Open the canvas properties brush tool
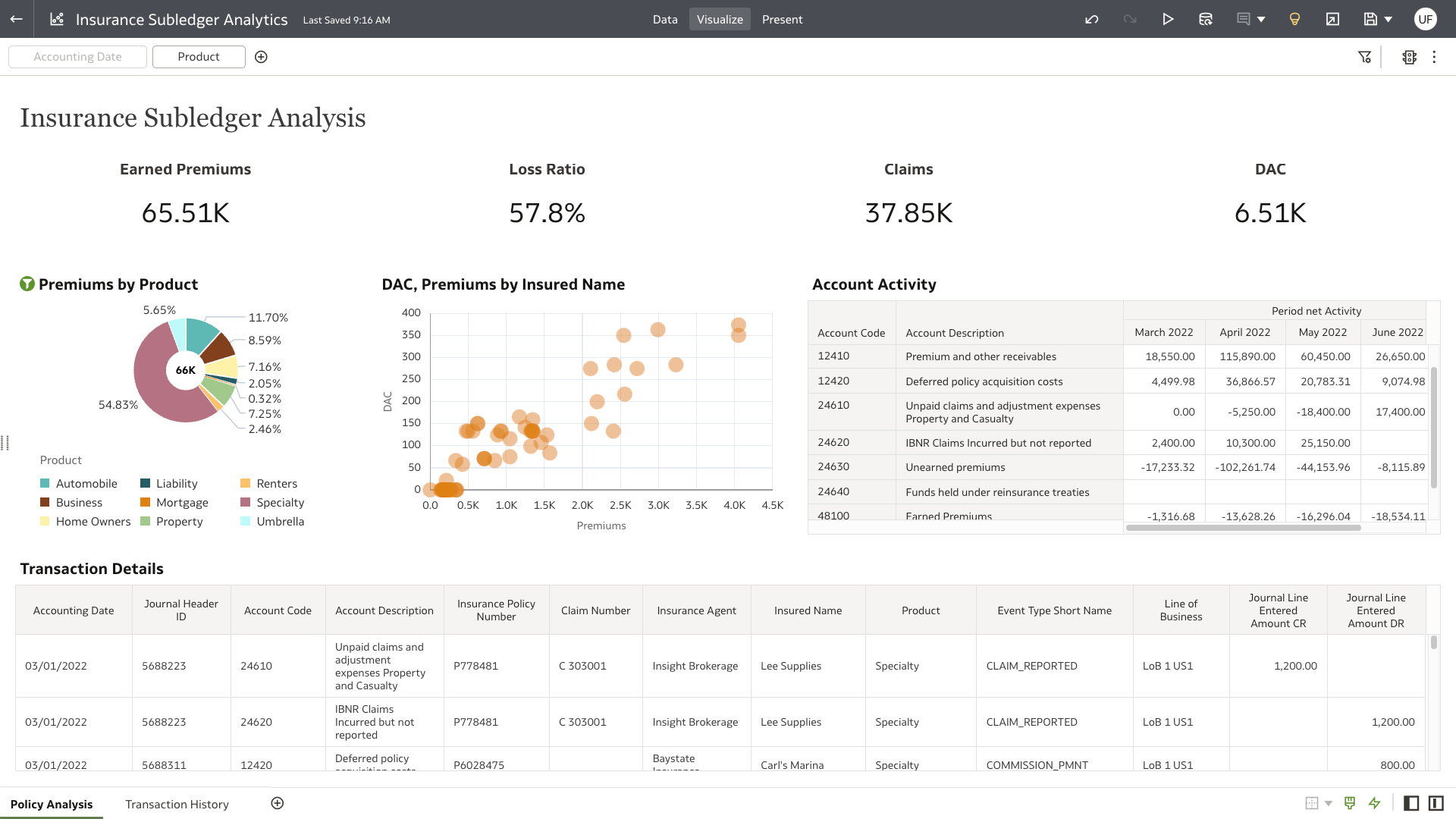 pyautogui.click(x=1350, y=803)
